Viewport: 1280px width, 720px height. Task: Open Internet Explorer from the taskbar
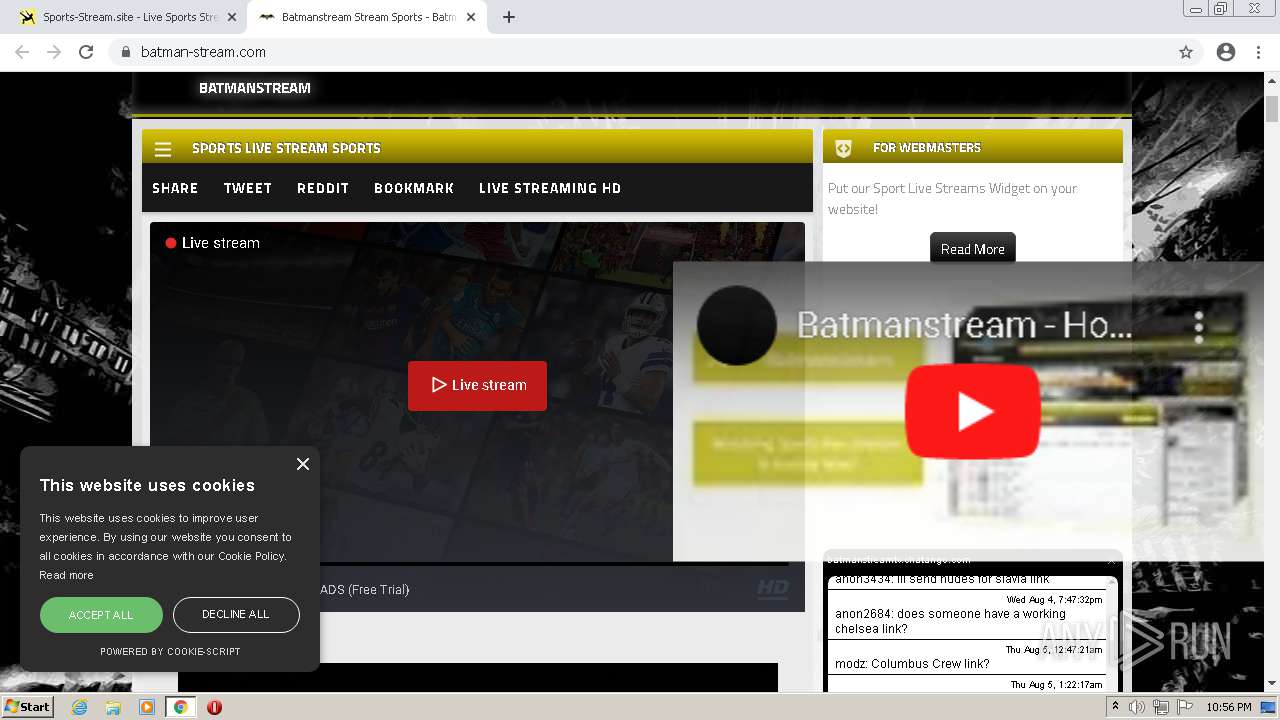(79, 707)
